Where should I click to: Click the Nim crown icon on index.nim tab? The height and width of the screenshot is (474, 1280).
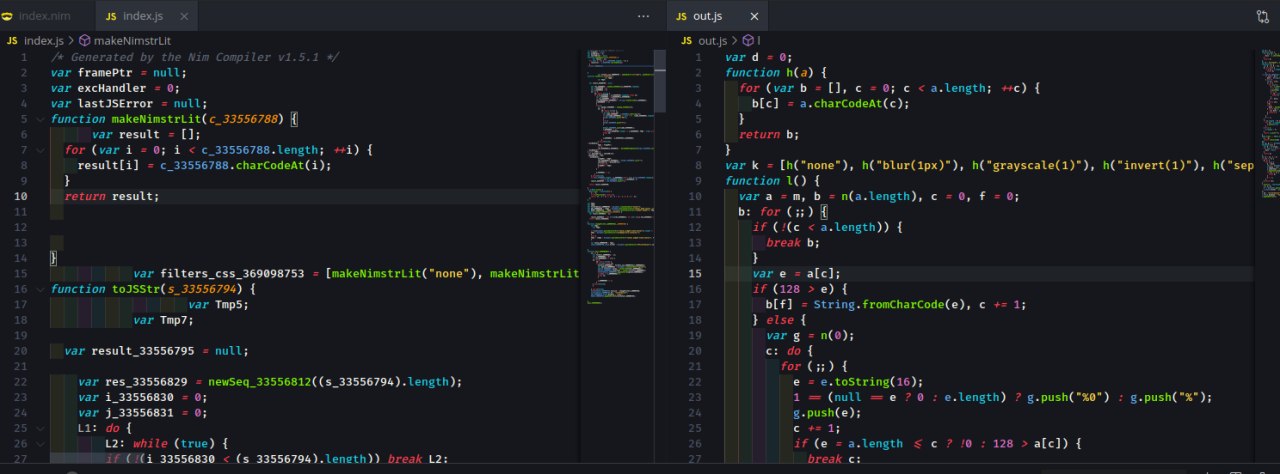pyautogui.click(x=9, y=17)
